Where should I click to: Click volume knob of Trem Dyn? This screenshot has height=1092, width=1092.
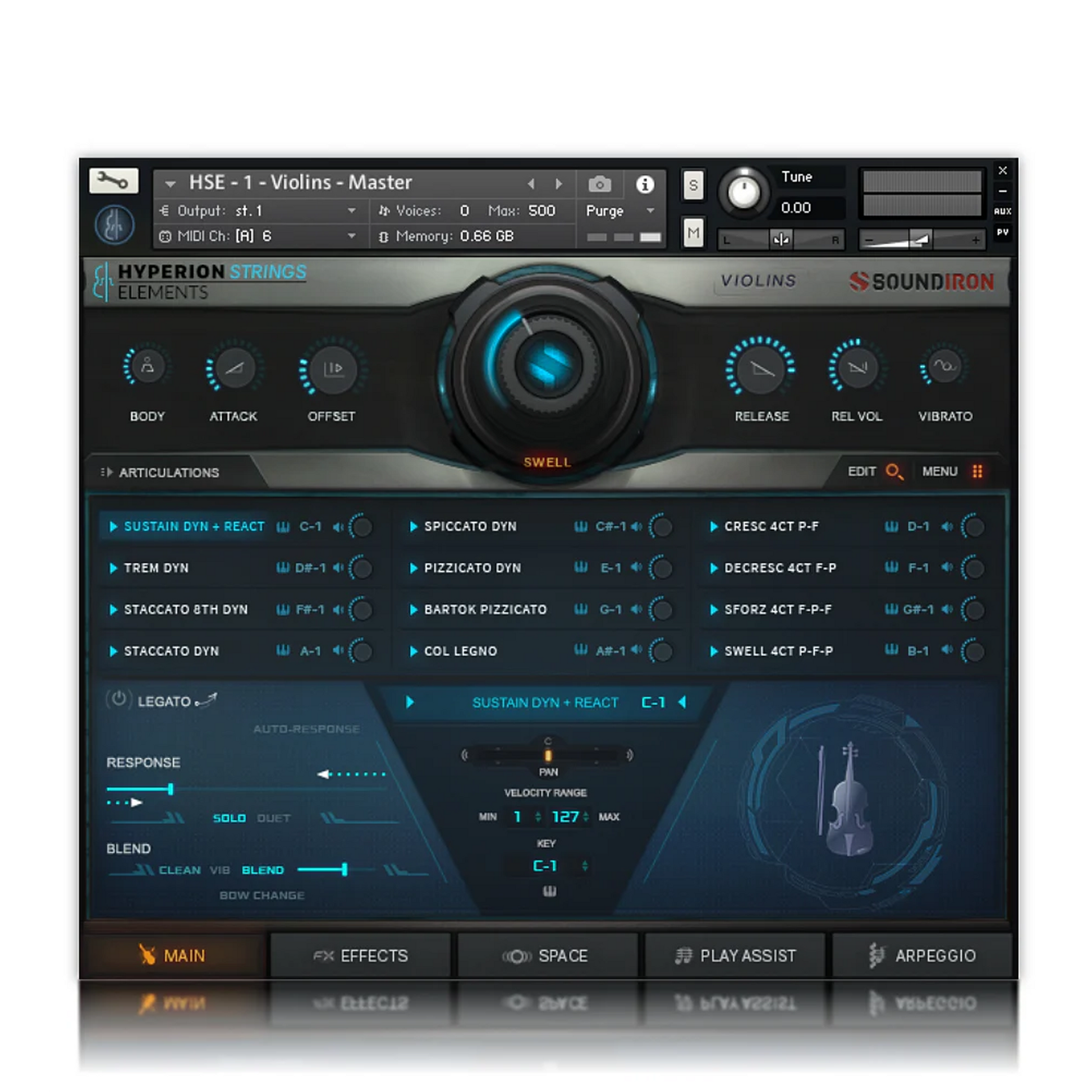361,568
